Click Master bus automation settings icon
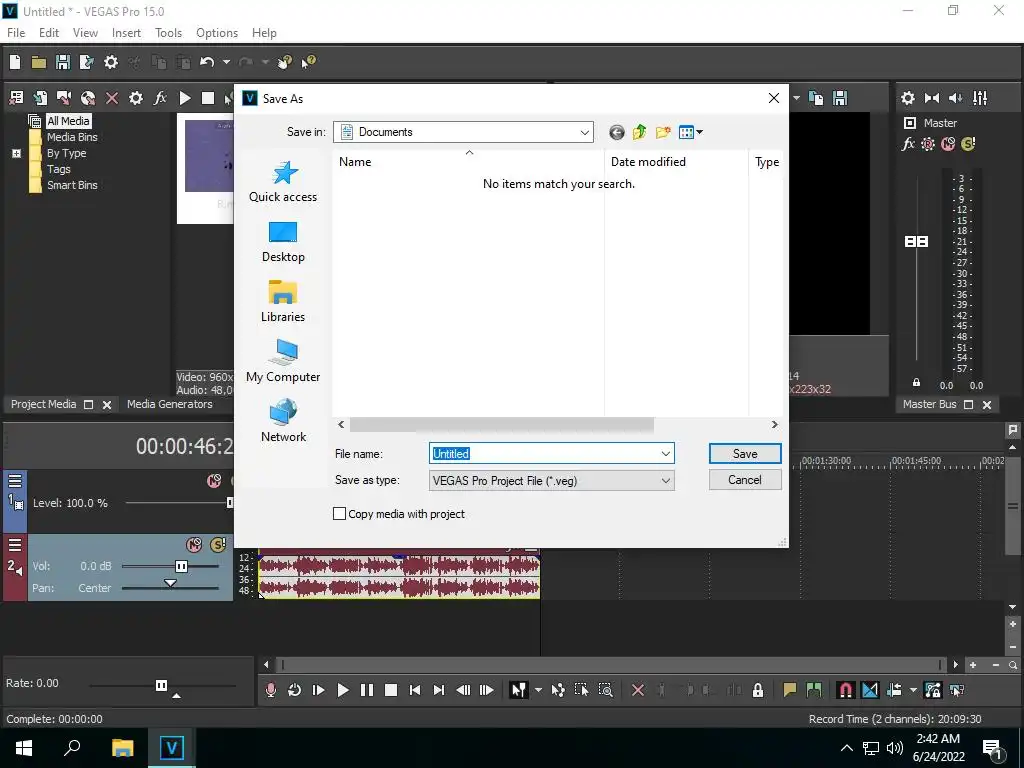This screenshot has height=768, width=1024. [x=928, y=144]
